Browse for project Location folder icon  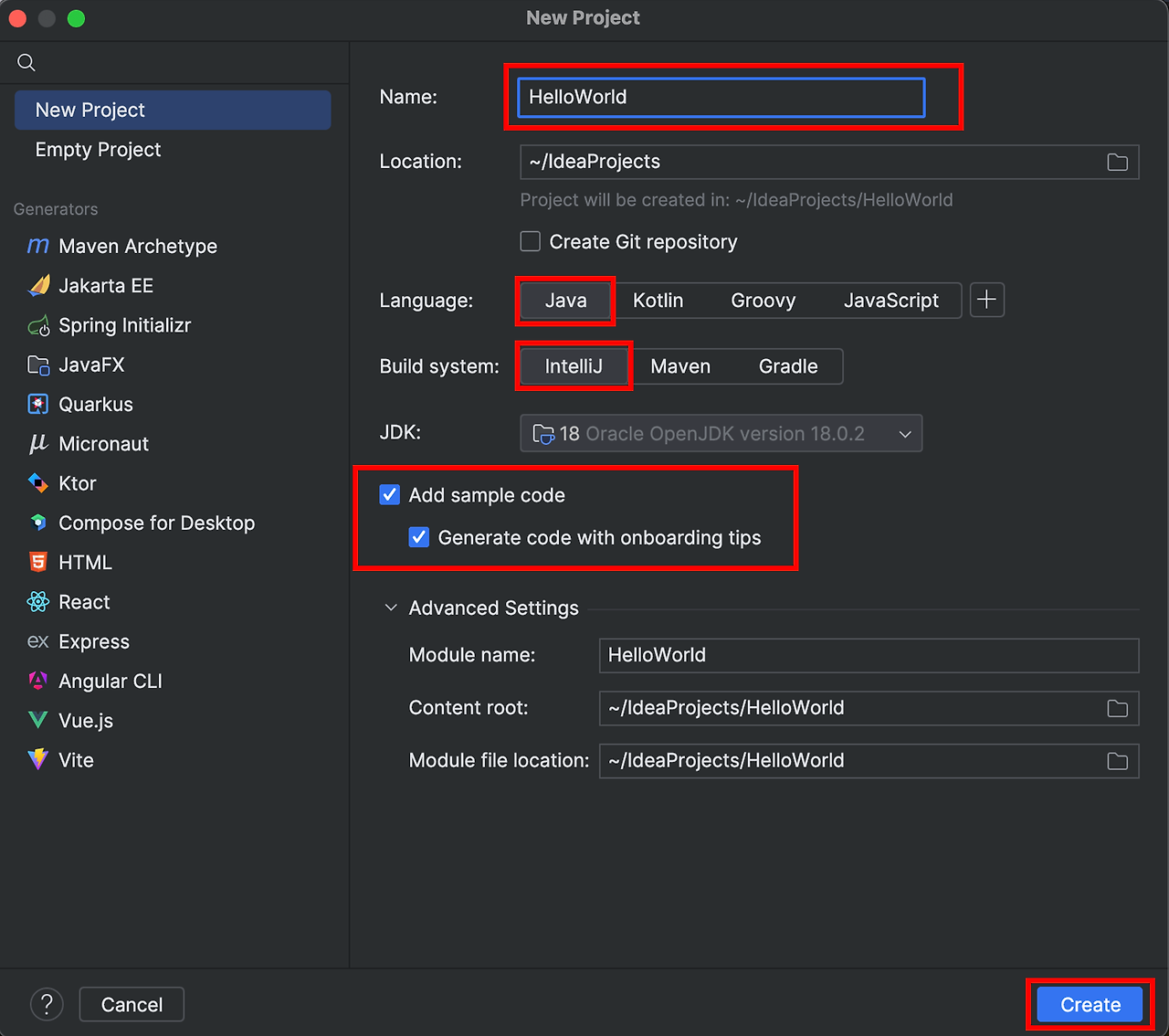tap(1117, 162)
